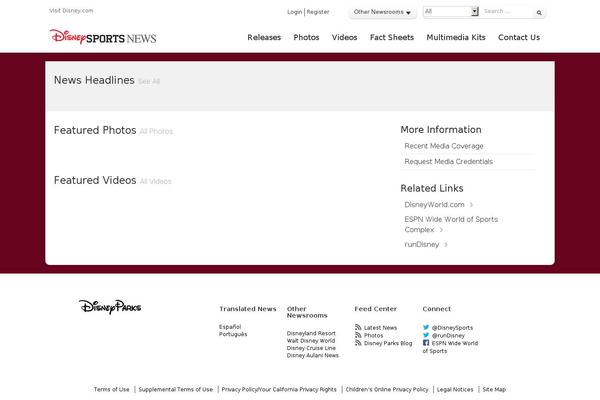This screenshot has width=600, height=400.
Task: Click into the Search text field
Action: click(505, 12)
